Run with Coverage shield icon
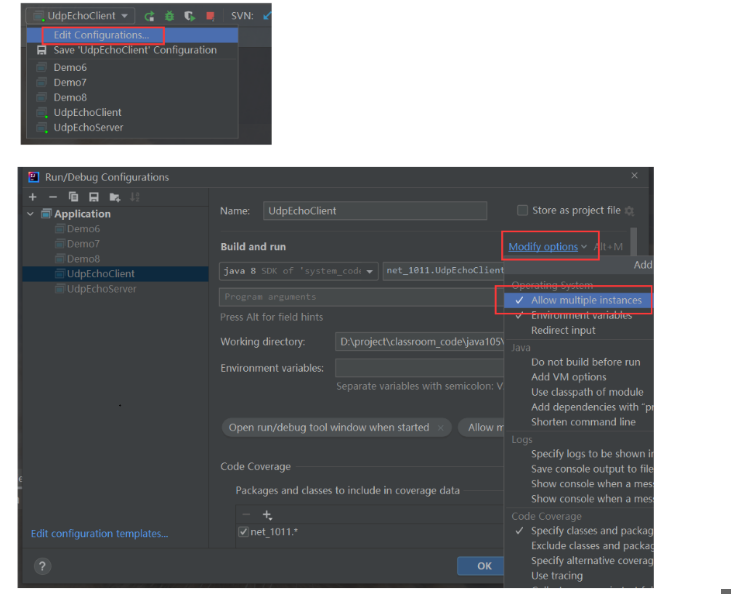The height and width of the screenshot is (594, 731). coord(189,16)
